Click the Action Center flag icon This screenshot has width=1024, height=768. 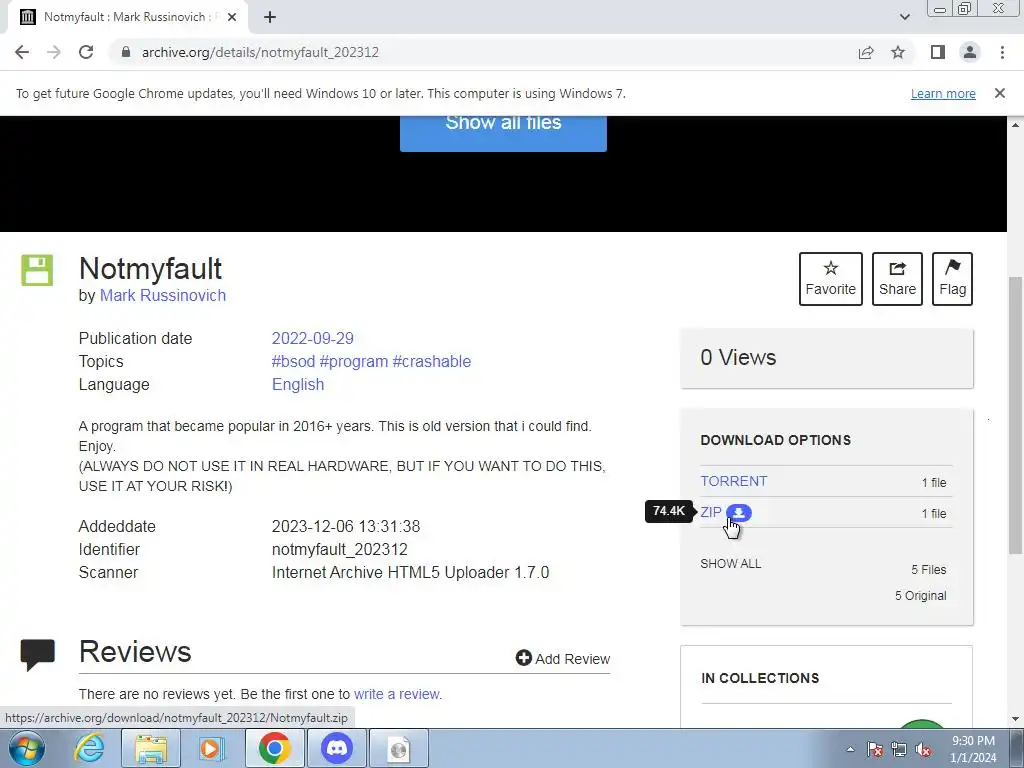(875, 749)
